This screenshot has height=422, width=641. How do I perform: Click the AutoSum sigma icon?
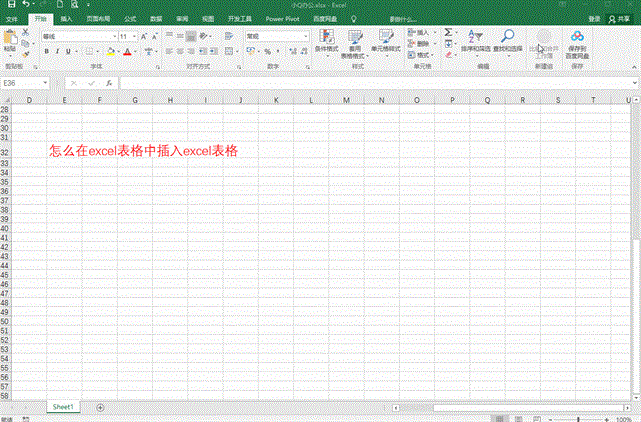(x=449, y=33)
